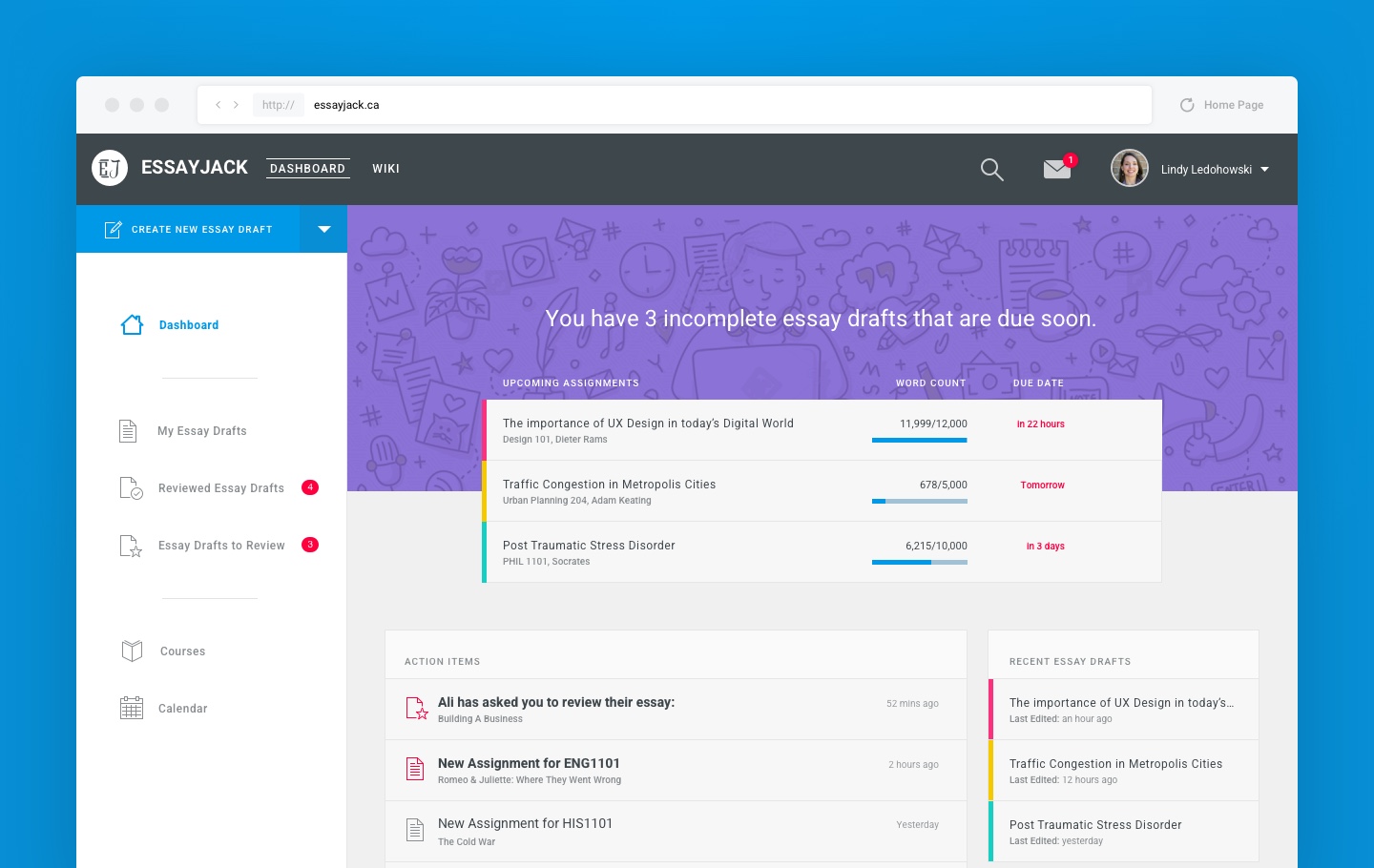Viewport: 1374px width, 868px height.
Task: Switch to the WIKI tab
Action: coord(386,169)
